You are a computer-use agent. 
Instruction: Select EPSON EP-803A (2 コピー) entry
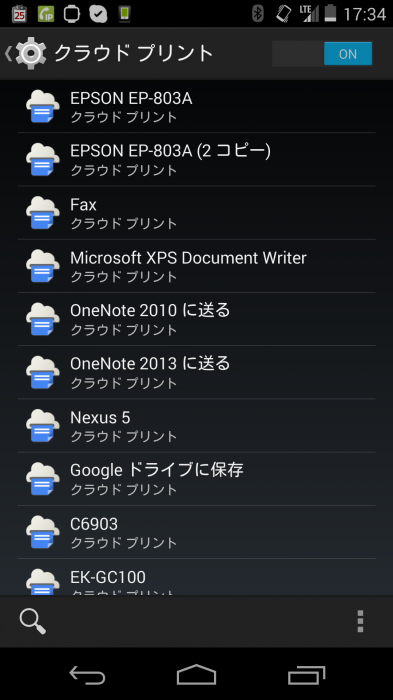[196, 159]
